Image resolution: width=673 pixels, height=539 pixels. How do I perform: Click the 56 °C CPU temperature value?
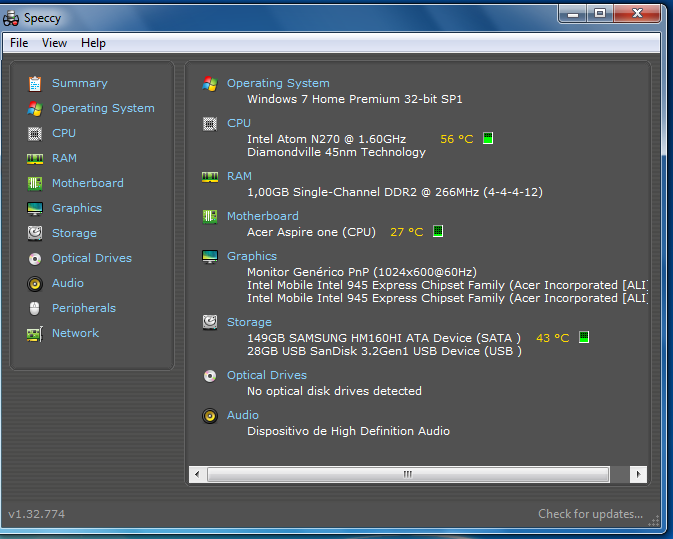coord(457,139)
